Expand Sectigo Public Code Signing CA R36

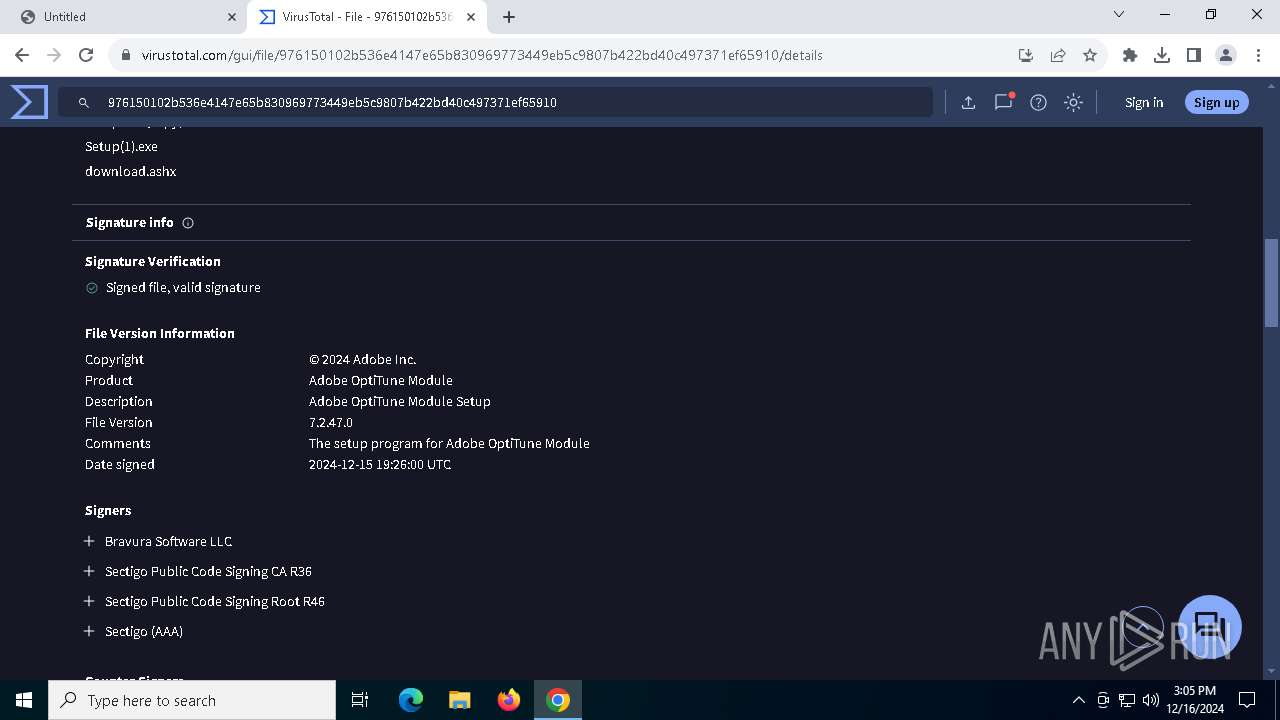tap(89, 571)
